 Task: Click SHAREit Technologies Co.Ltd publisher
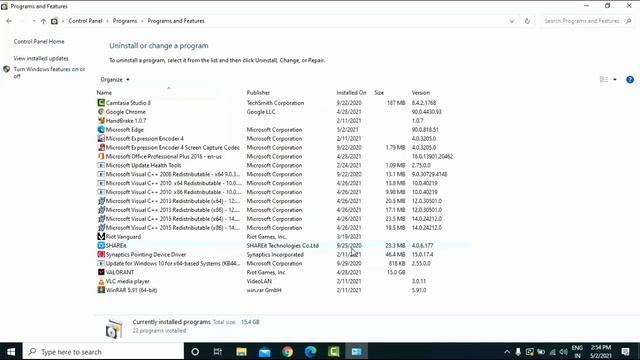click(x=282, y=245)
